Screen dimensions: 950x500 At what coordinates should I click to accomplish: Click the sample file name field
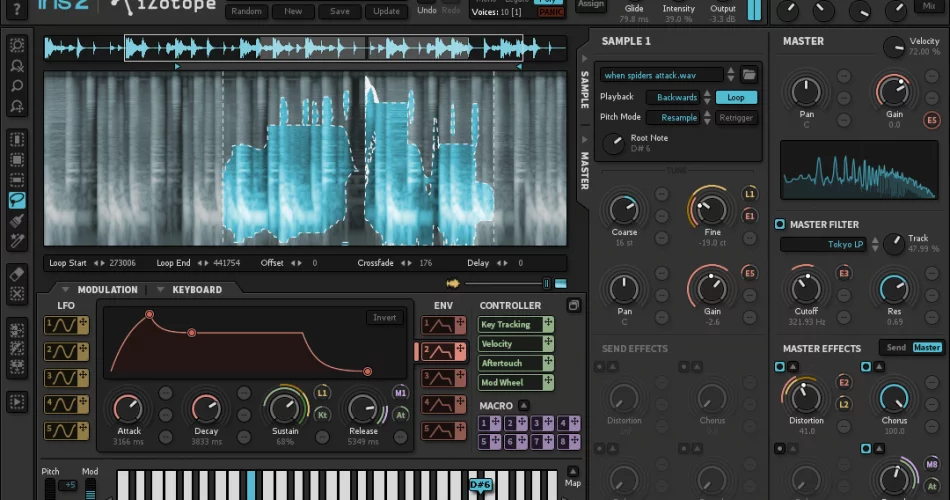662,75
